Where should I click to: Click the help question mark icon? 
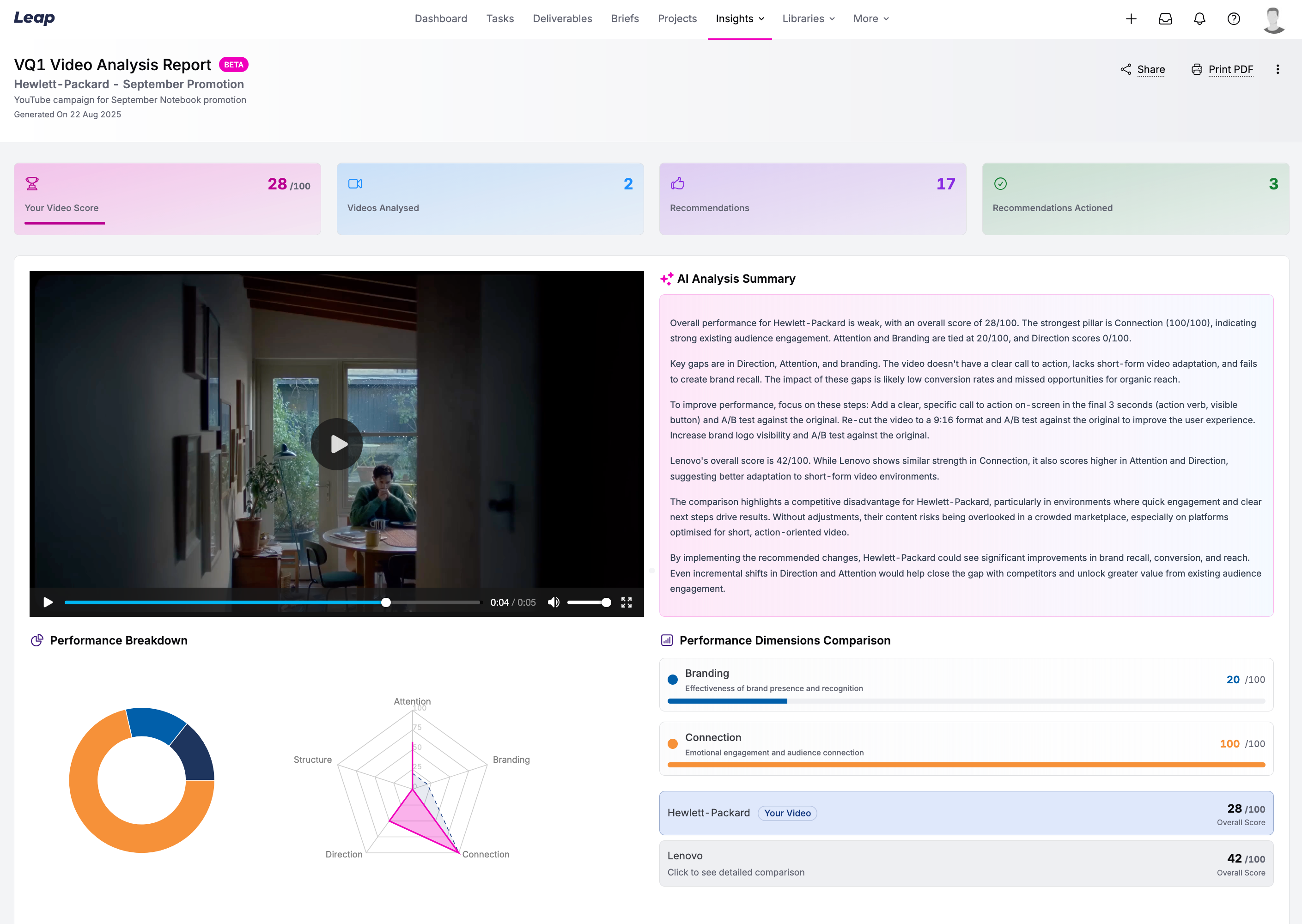point(1233,19)
